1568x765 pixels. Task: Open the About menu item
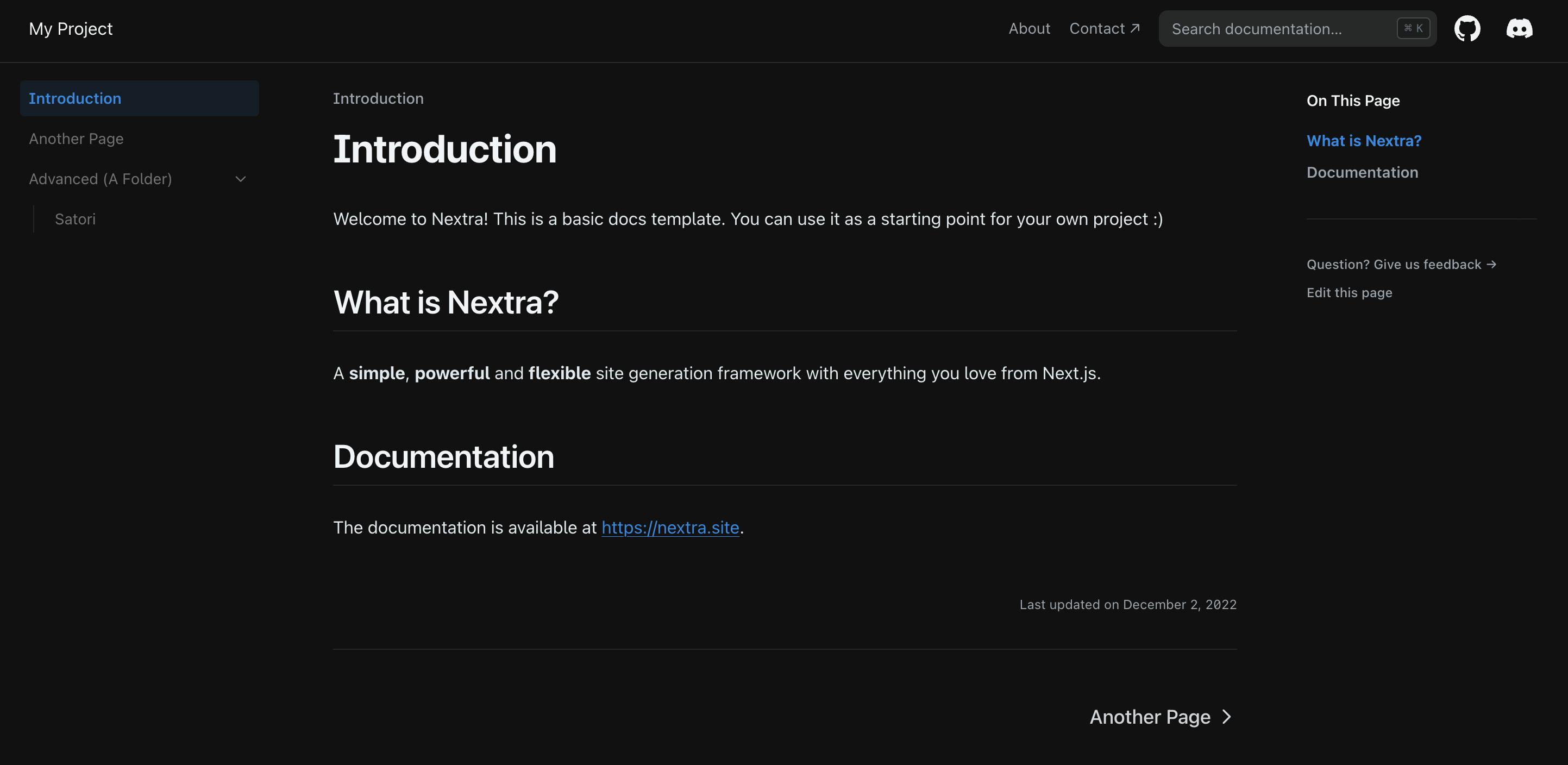[1028, 28]
